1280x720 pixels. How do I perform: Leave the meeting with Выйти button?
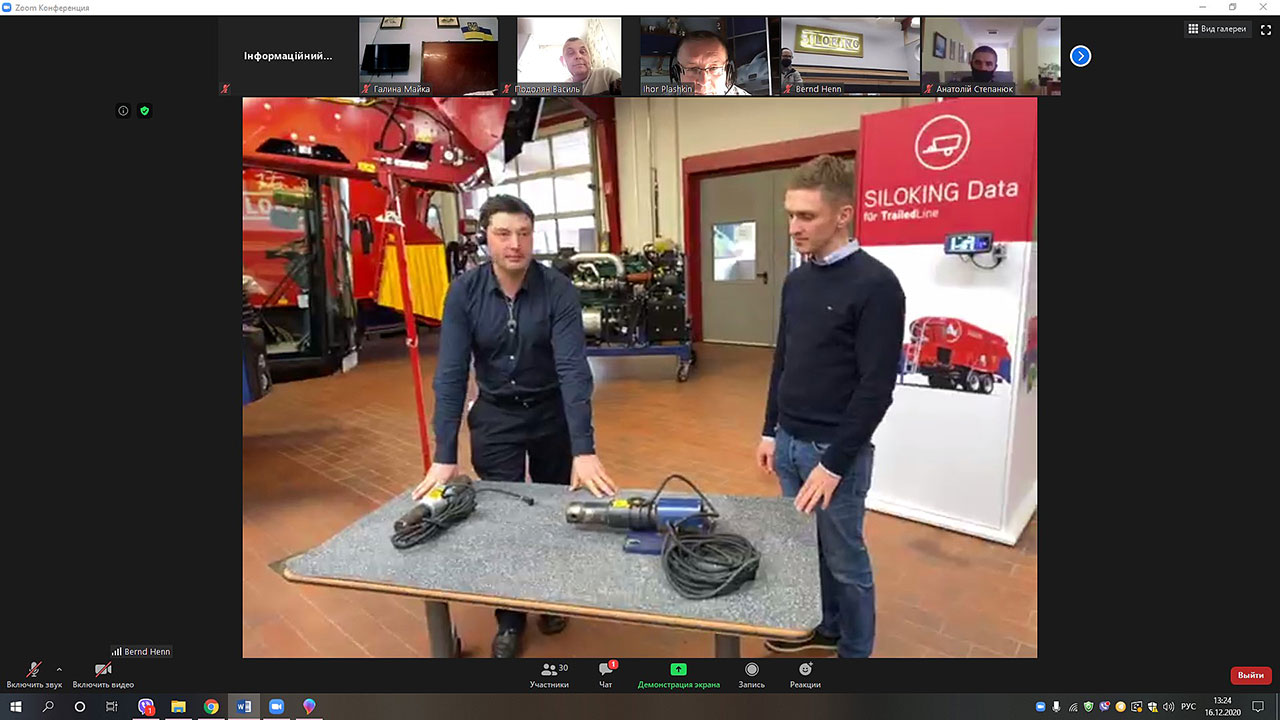coord(1251,675)
